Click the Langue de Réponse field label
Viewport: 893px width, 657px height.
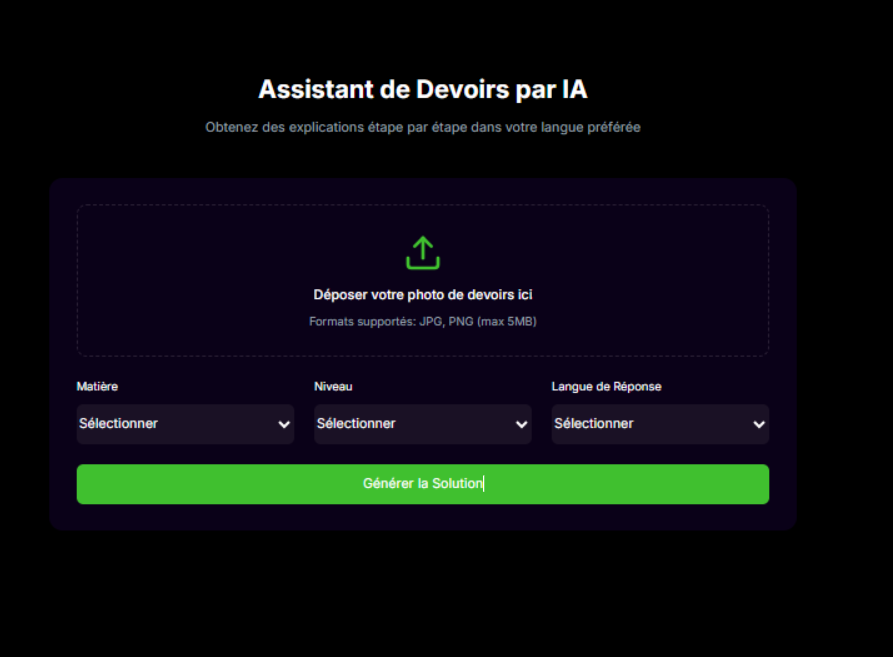606,387
